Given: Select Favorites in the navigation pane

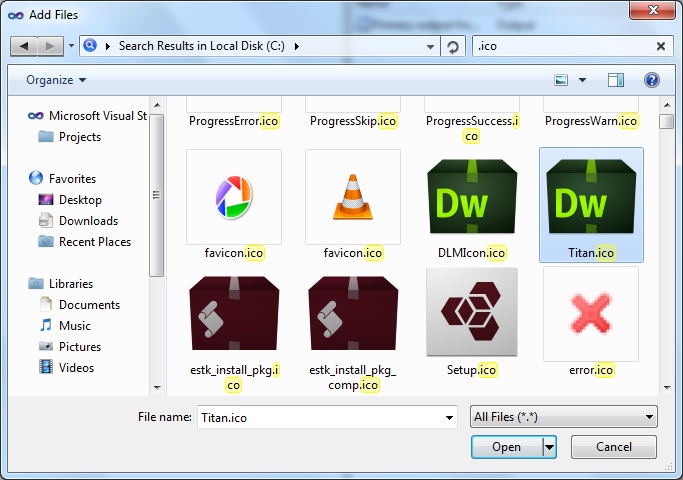Looking at the screenshot, I should tap(62, 179).
